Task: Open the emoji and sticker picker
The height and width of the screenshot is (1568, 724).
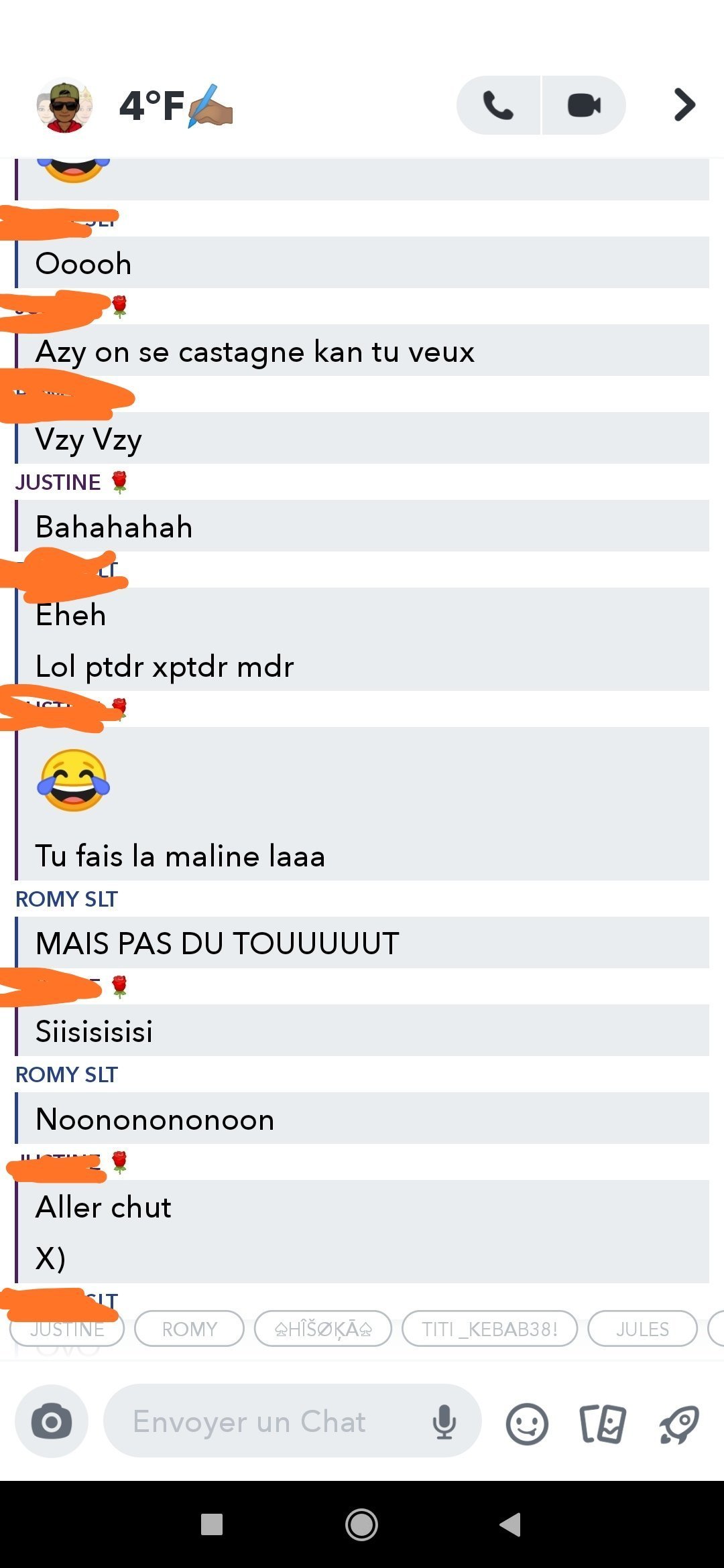Action: 527,1423
